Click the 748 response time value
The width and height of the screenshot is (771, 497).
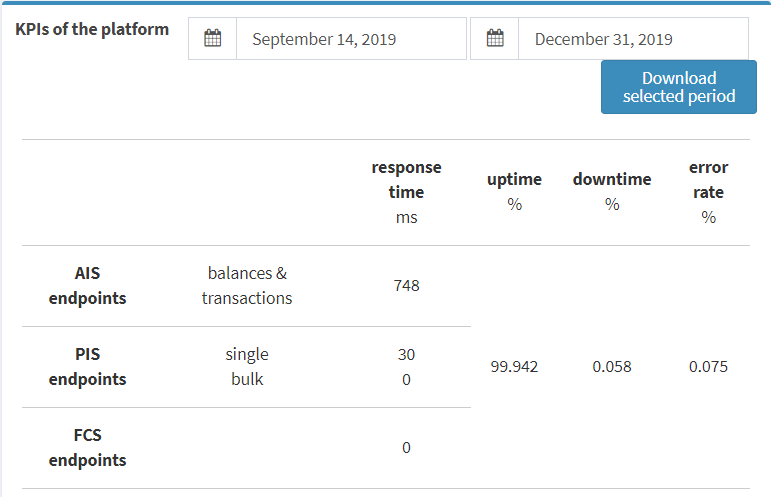(x=406, y=286)
